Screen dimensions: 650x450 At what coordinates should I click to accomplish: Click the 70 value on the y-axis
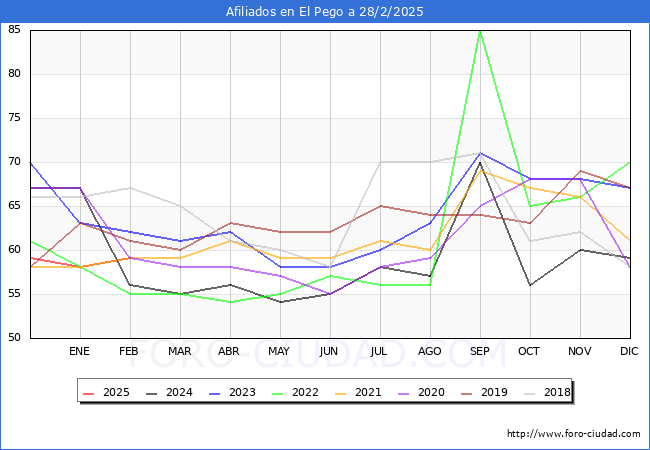click(x=14, y=162)
